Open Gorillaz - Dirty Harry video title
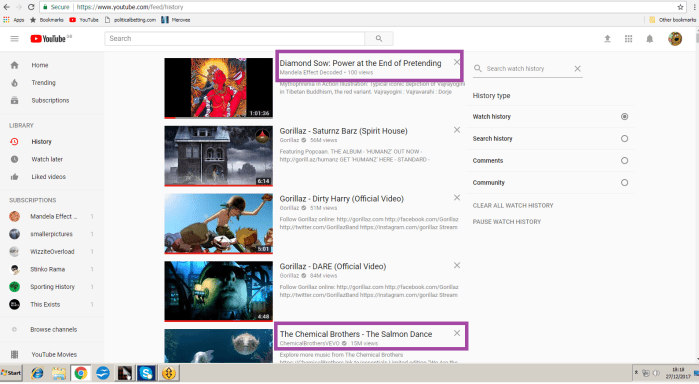Image resolution: width=699 pixels, height=384 pixels. tap(341, 199)
